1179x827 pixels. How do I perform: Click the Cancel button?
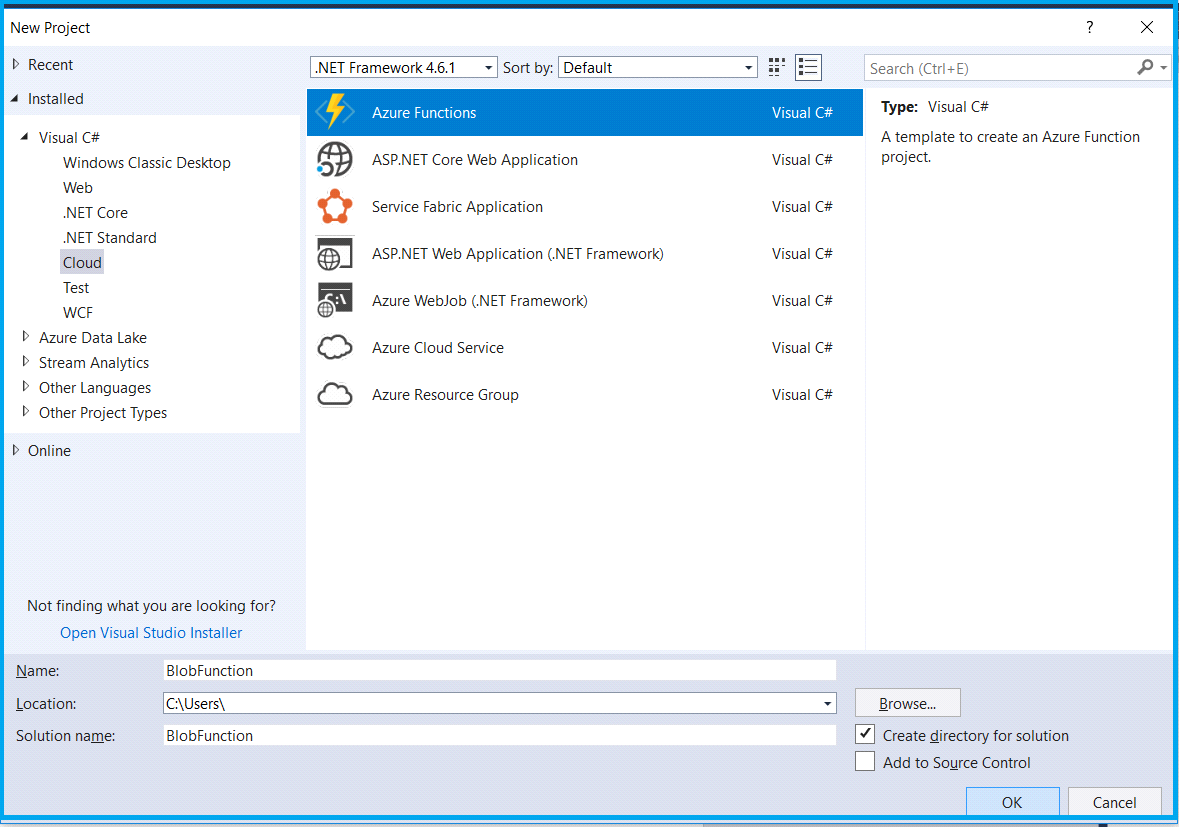click(1114, 802)
